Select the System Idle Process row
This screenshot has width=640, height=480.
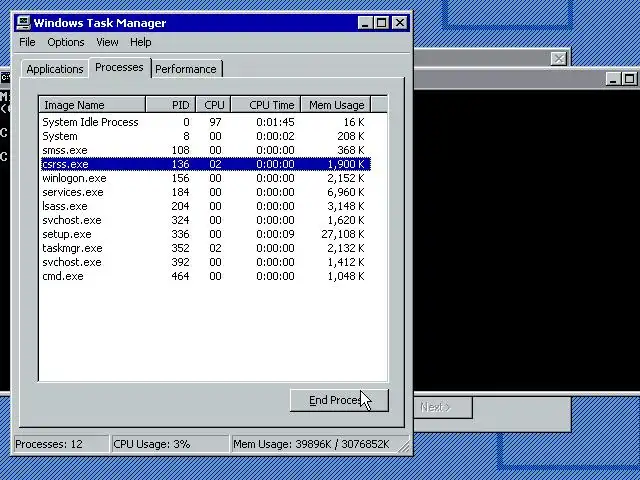[206, 122]
